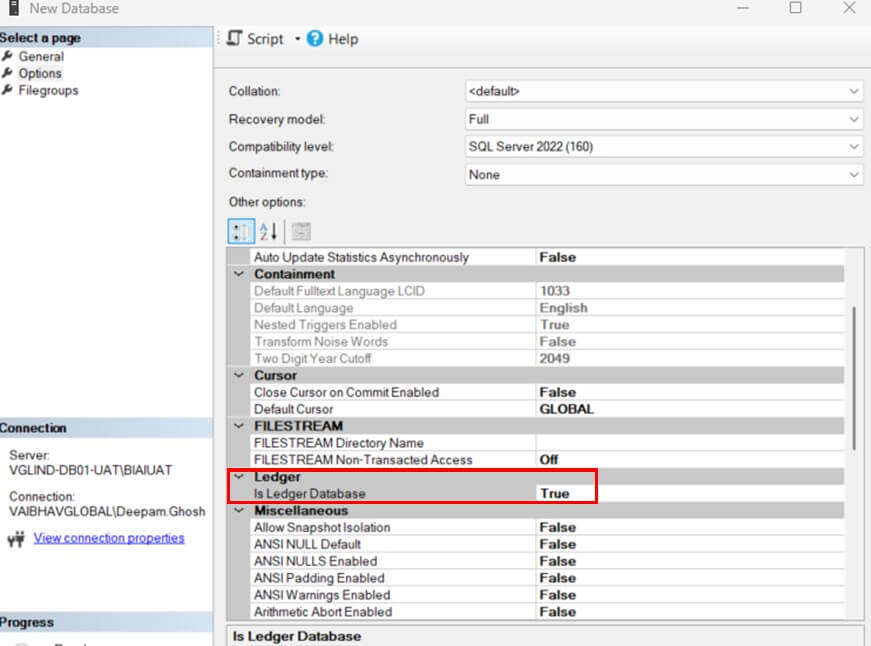Select the Filegroups page

coord(48,91)
